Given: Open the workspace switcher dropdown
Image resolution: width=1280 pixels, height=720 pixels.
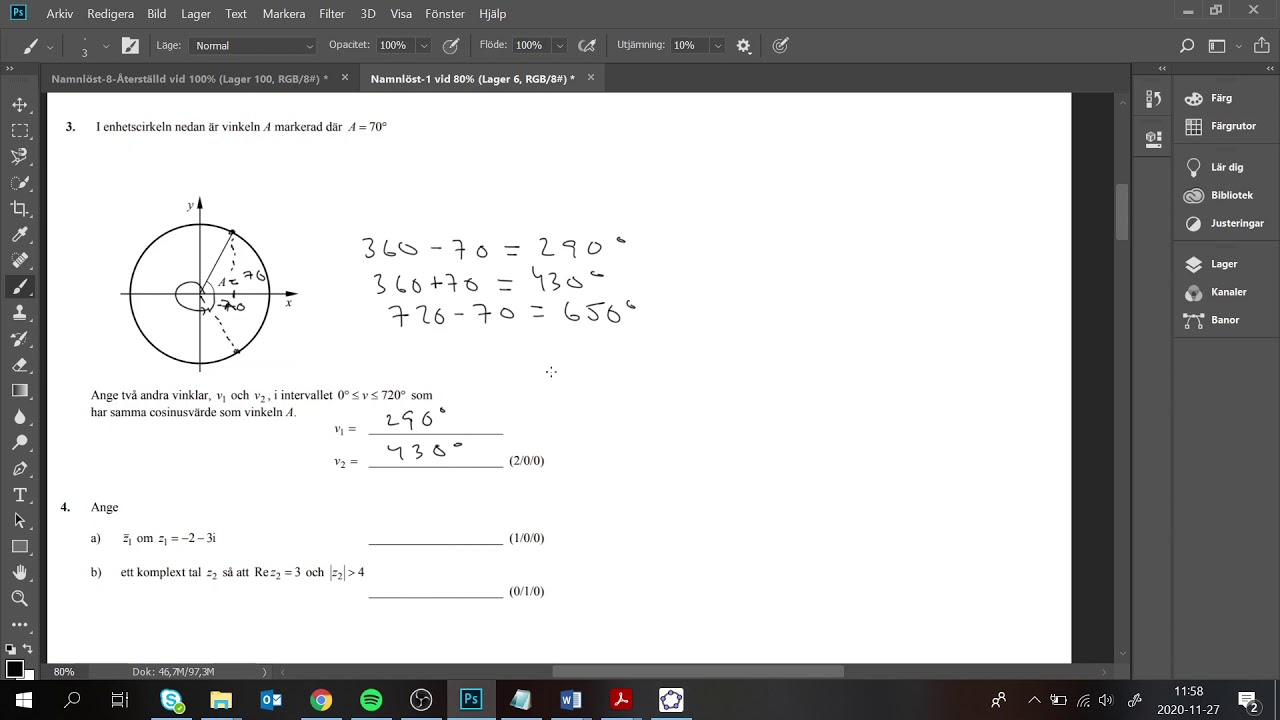Looking at the screenshot, I should (1222, 45).
